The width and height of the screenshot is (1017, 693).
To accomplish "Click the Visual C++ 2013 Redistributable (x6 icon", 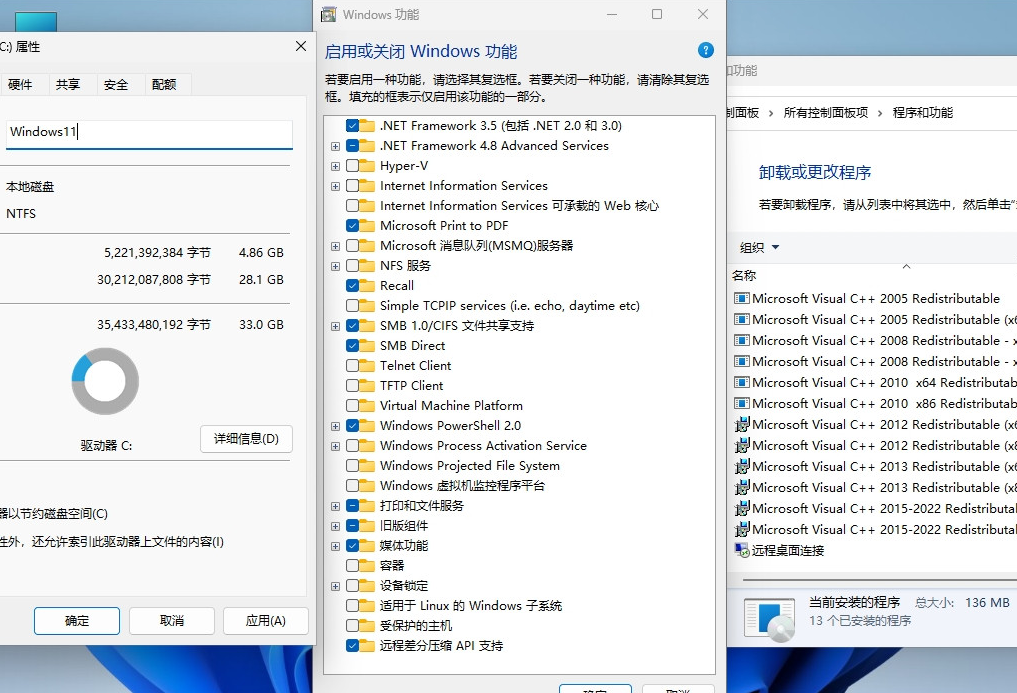I will coord(741,466).
